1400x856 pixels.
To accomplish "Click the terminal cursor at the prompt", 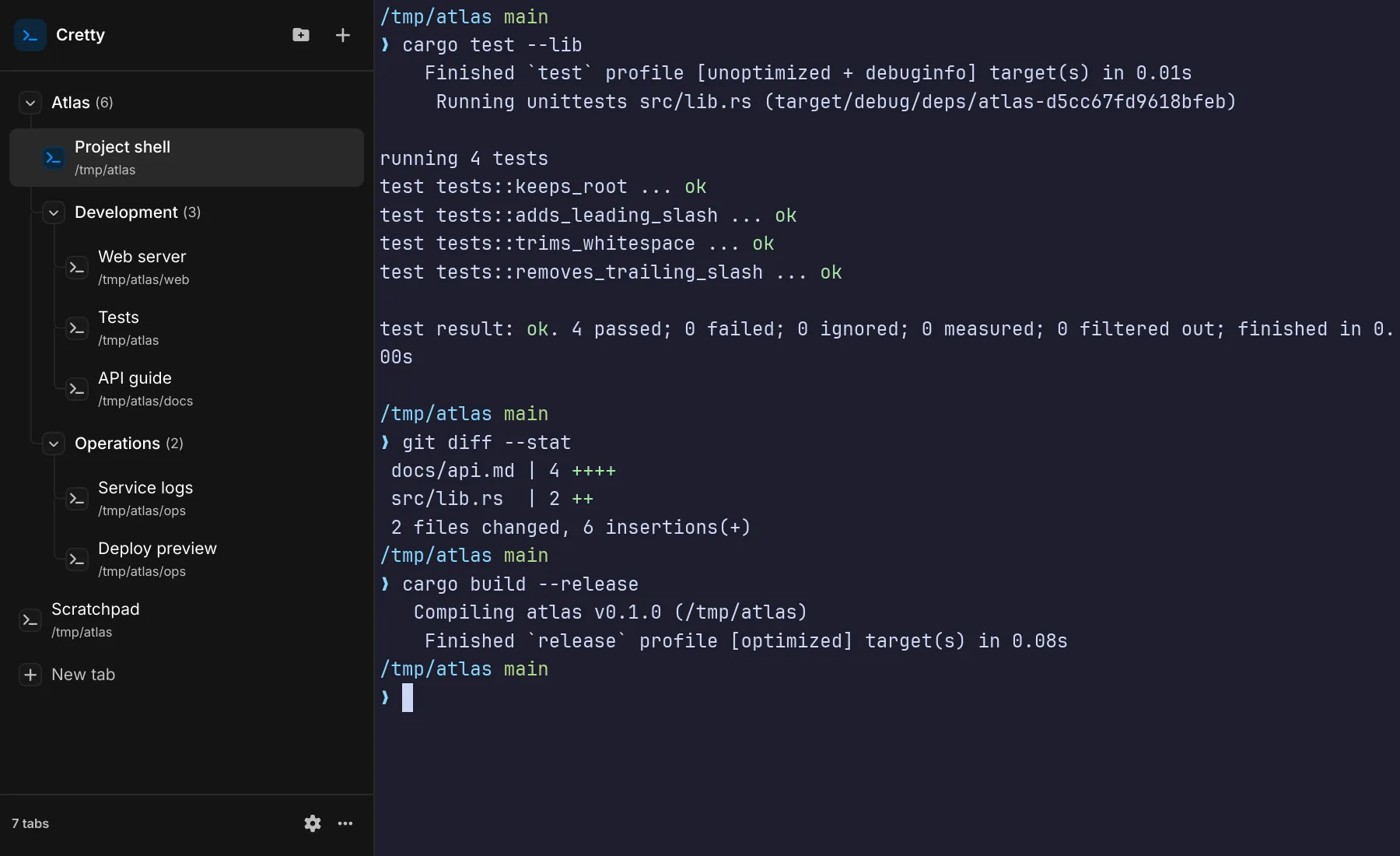I will click(x=408, y=698).
